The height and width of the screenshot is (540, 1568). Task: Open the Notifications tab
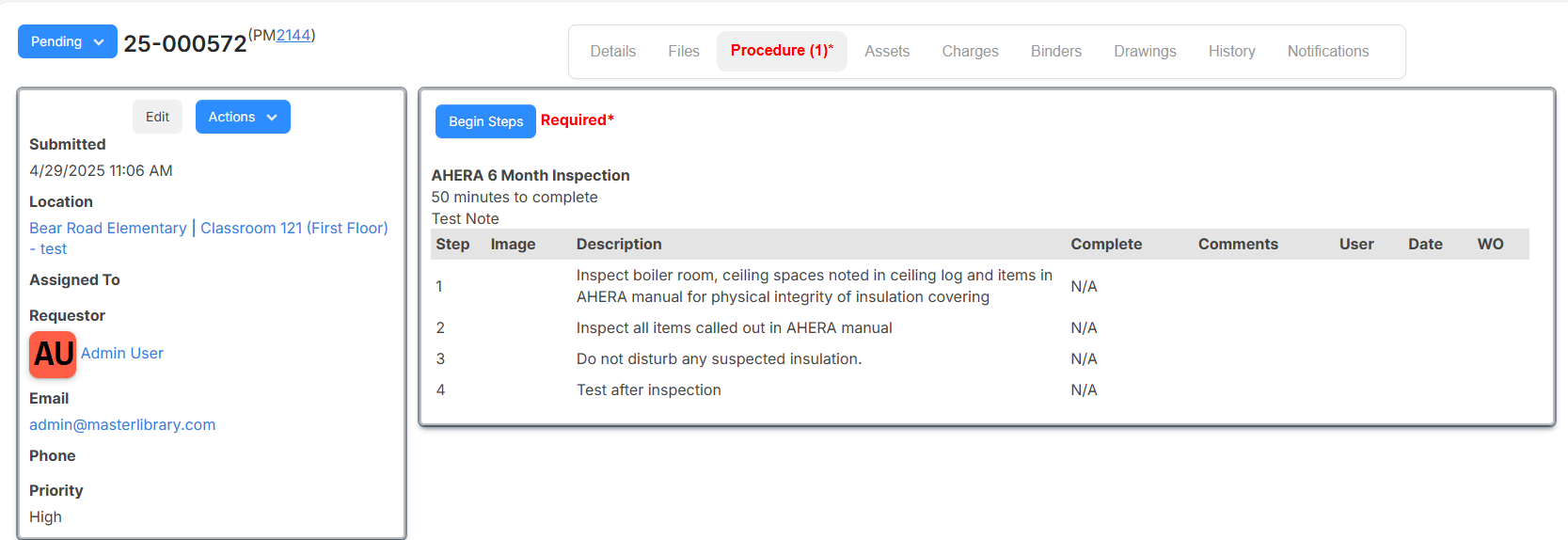point(1328,51)
